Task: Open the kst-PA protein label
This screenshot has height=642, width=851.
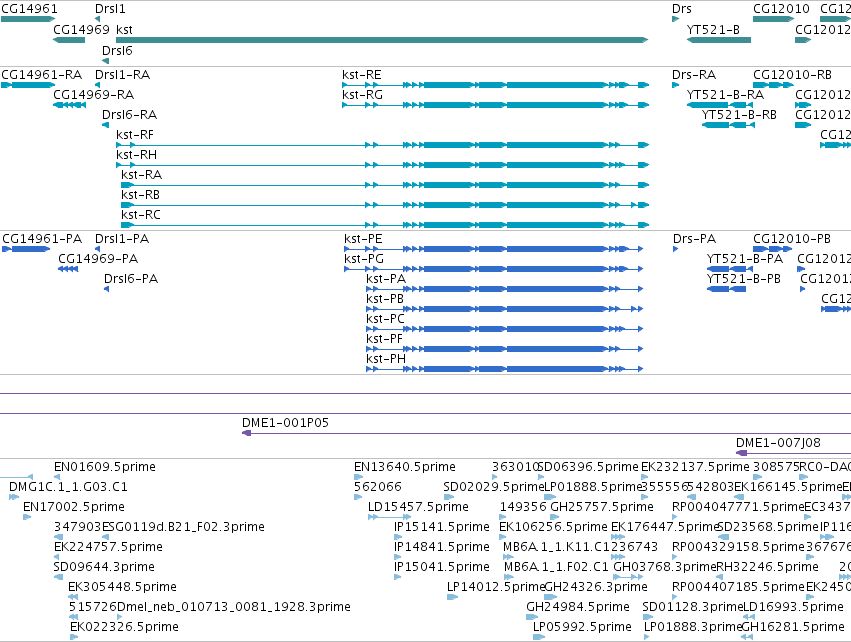Action: click(386, 279)
